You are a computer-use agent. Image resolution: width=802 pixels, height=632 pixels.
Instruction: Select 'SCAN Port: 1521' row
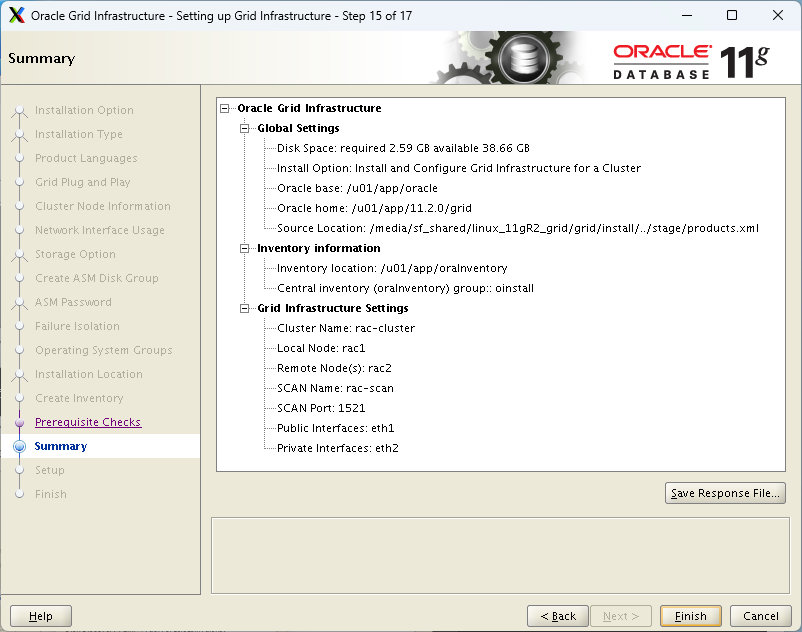[x=321, y=408]
